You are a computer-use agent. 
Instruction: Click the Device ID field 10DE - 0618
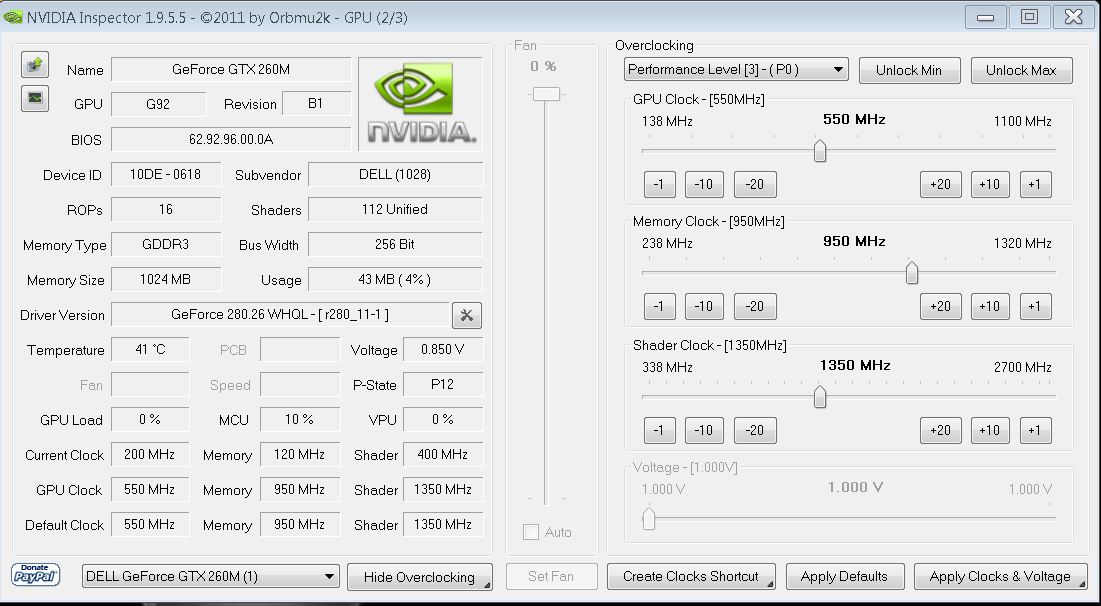click(166, 174)
